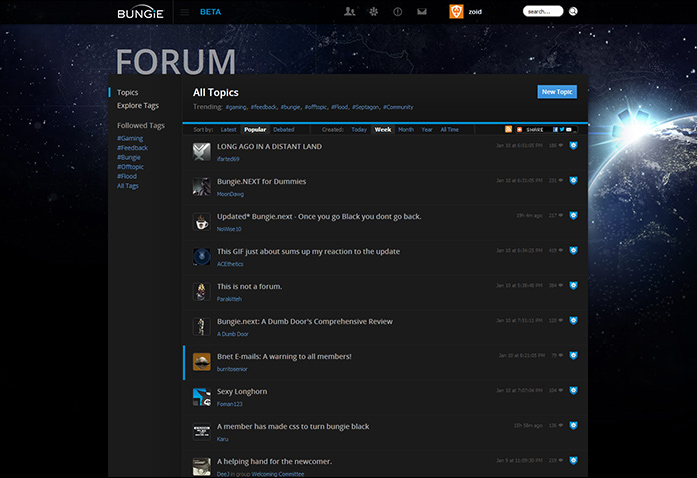Open followed tag #Flood in the sidebar
697x478 pixels.
pyautogui.click(x=127, y=176)
